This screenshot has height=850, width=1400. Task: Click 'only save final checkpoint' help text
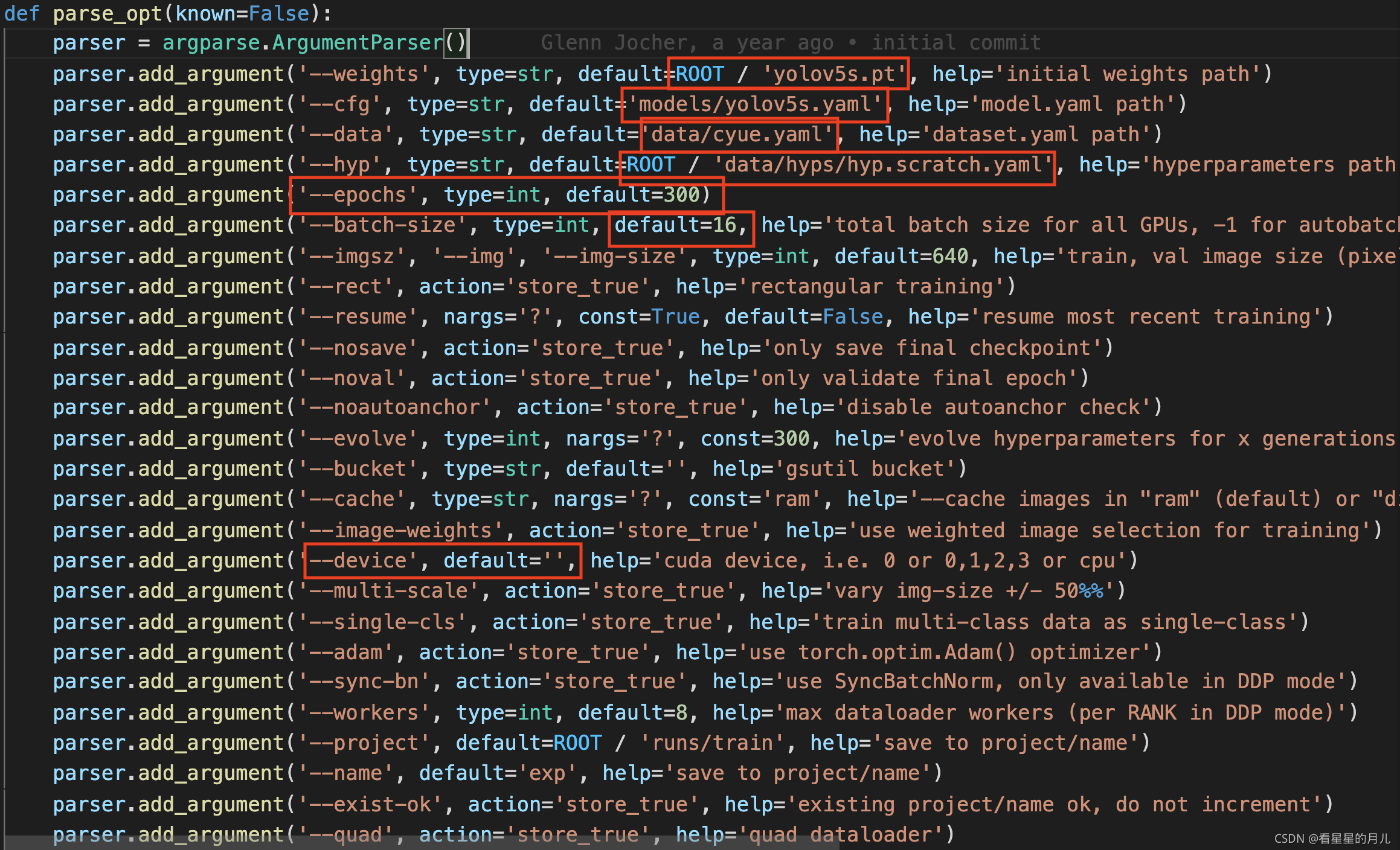click(932, 348)
